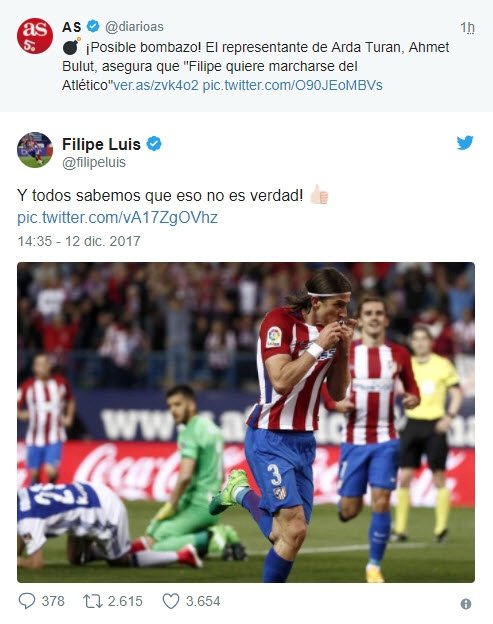Open the ver.as/zvk4o2 link
The image size is (493, 624).
coord(156,85)
